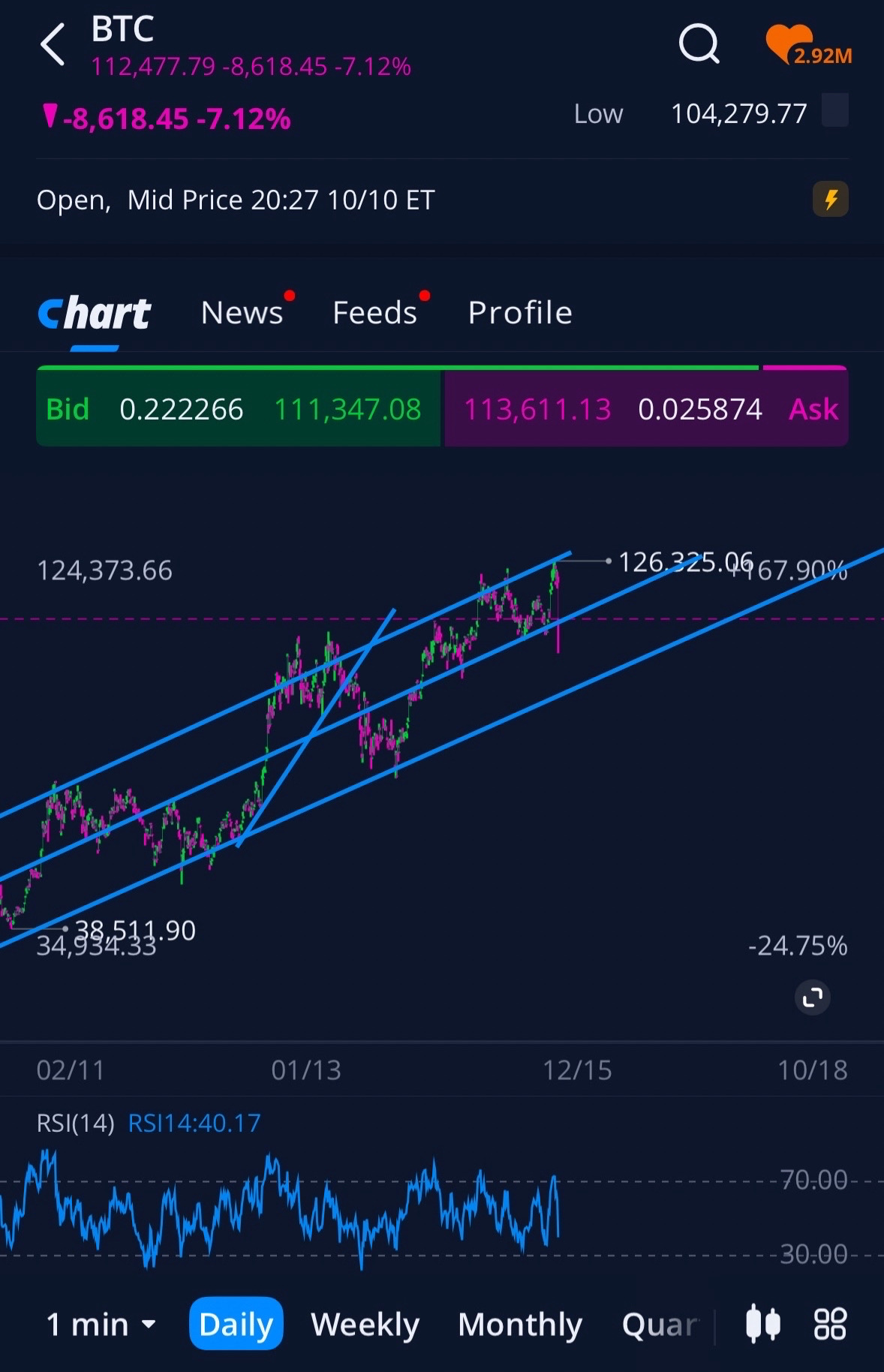The height and width of the screenshot is (1372, 884).
Task: Select the Quarterly timeframe
Action: (x=660, y=1324)
